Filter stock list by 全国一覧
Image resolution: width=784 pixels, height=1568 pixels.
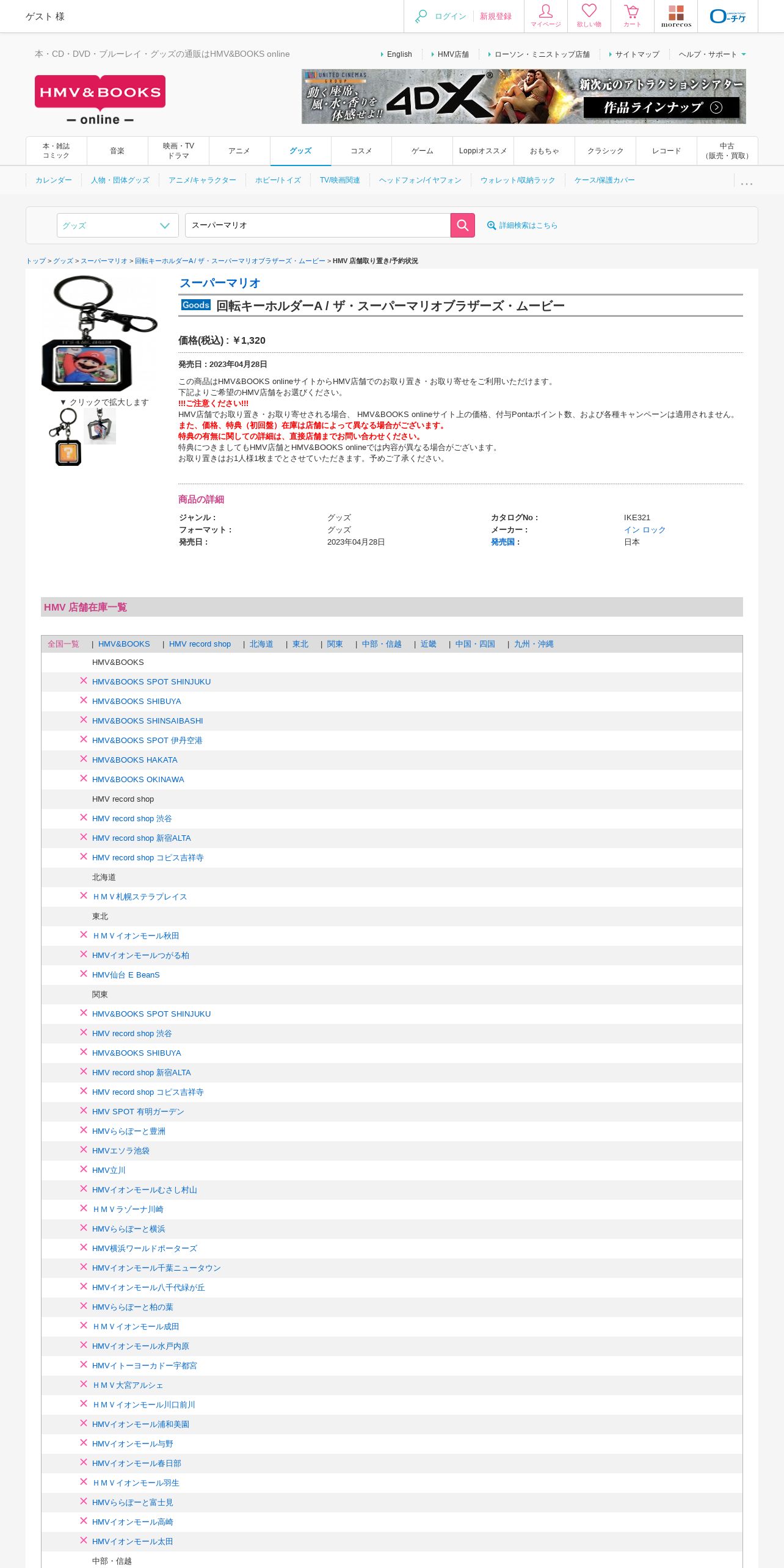[64, 644]
